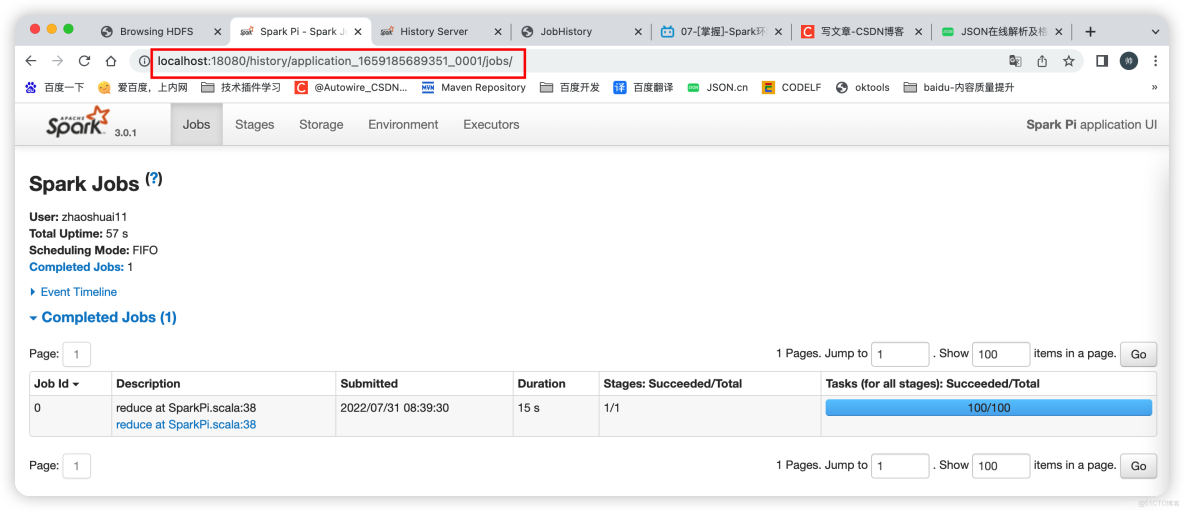Open the CODELF bookmark
This screenshot has width=1184, height=511.
[791, 88]
